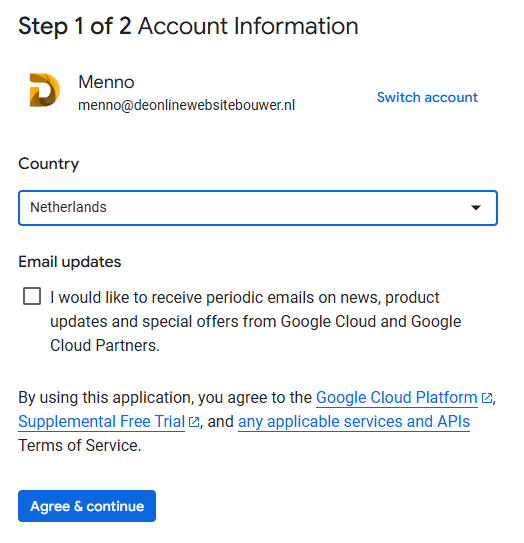Click the Agree & continue button
The width and height of the screenshot is (524, 543).
[87, 506]
